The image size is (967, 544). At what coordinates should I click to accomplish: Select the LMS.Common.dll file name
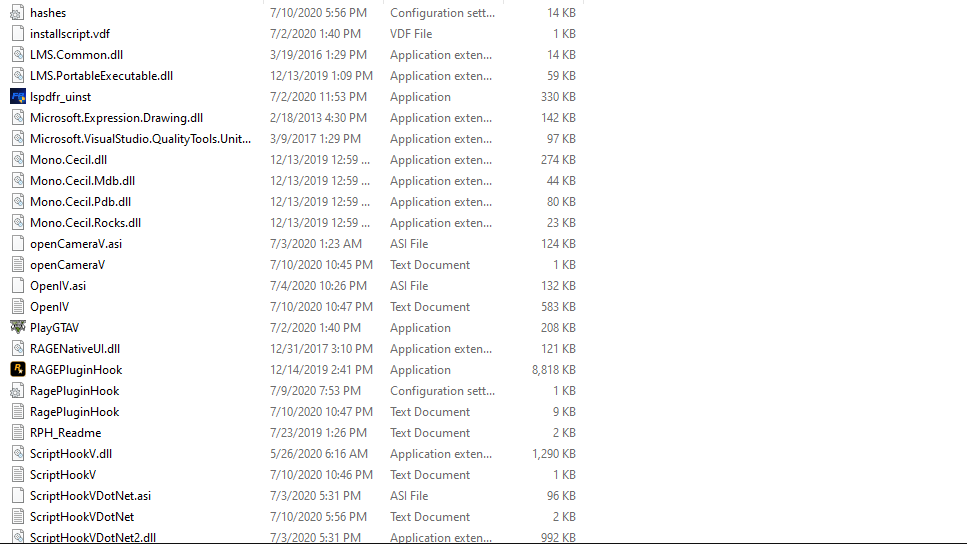(76, 54)
